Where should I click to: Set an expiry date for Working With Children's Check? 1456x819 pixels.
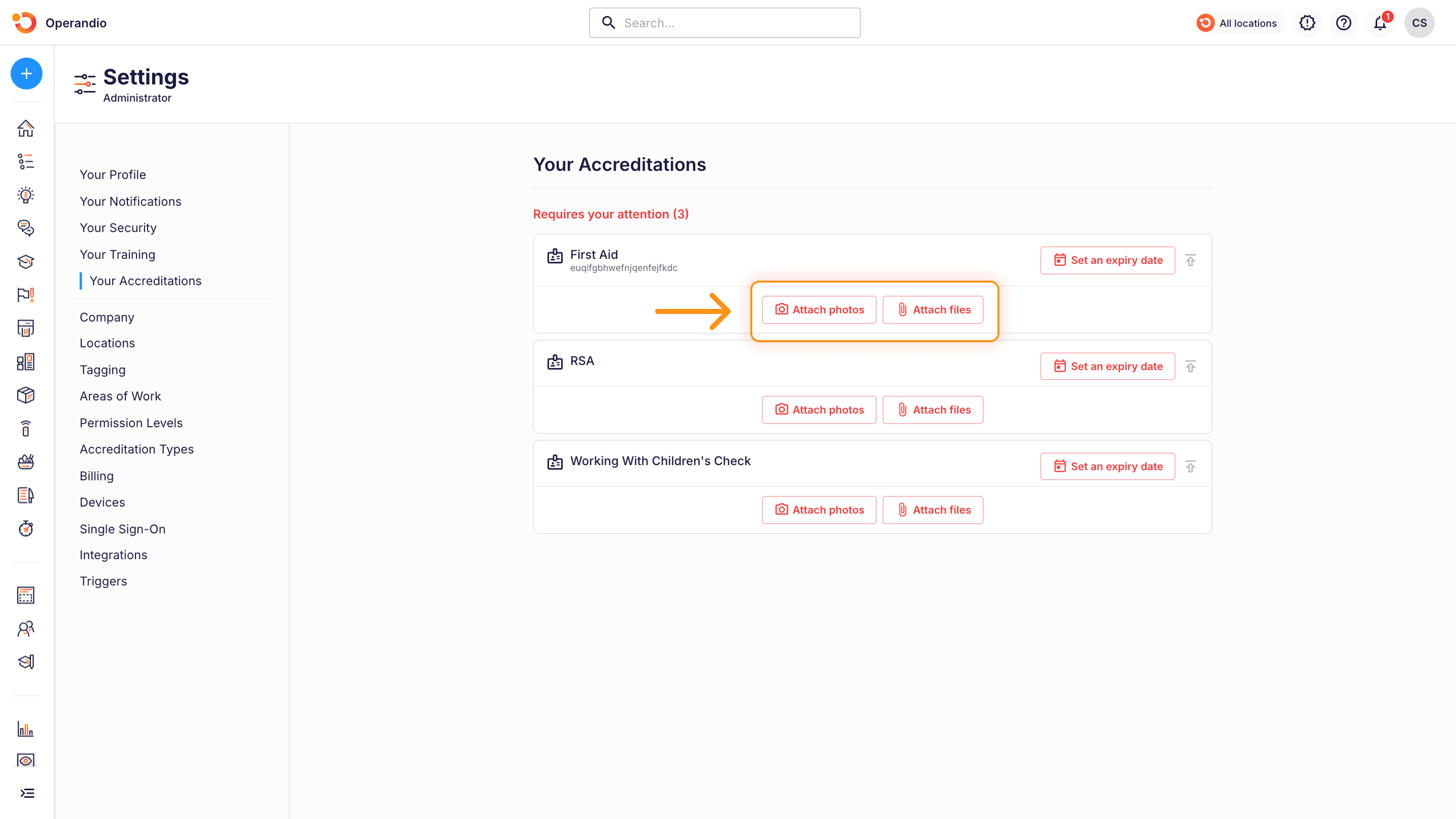(1107, 466)
